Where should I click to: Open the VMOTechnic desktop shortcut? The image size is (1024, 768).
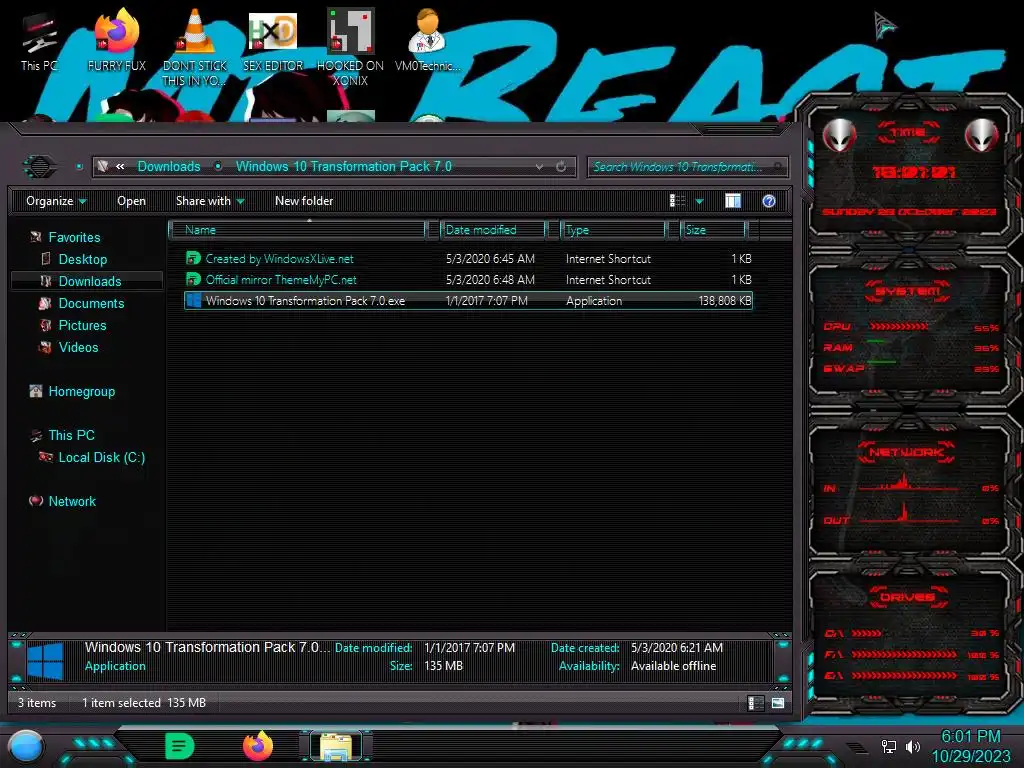click(428, 40)
